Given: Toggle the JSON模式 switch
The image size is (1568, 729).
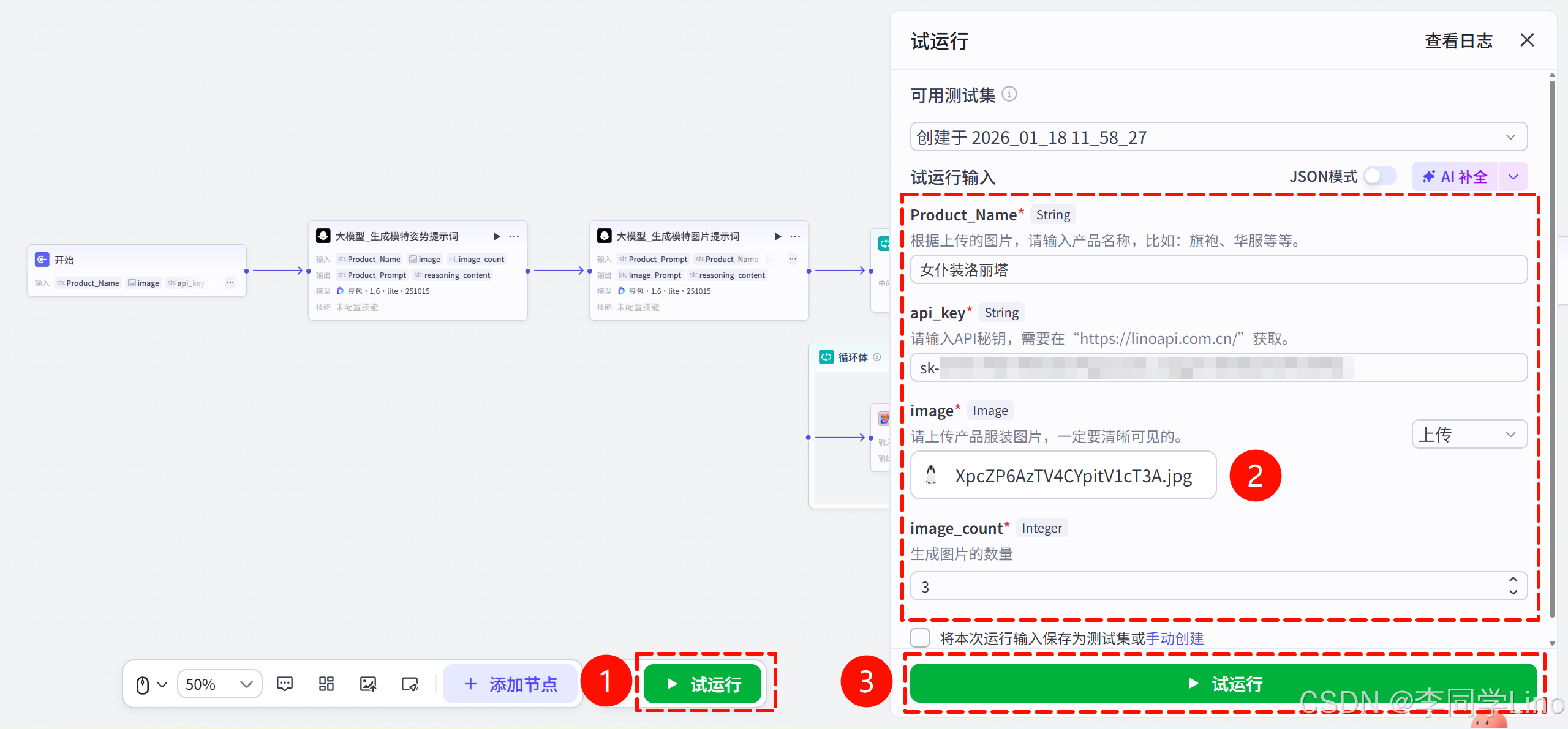Looking at the screenshot, I should (x=1379, y=176).
